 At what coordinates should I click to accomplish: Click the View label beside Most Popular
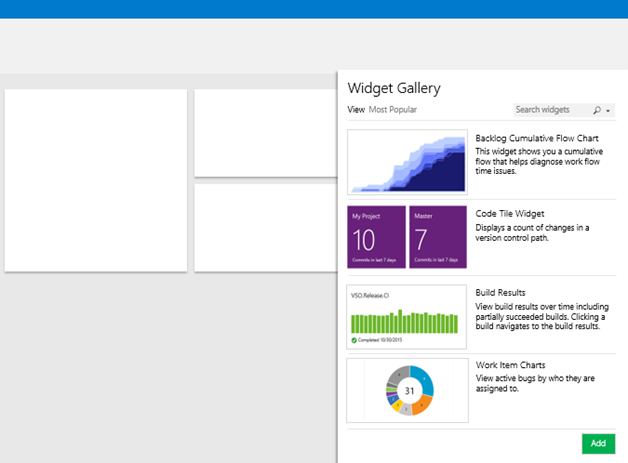coord(356,110)
